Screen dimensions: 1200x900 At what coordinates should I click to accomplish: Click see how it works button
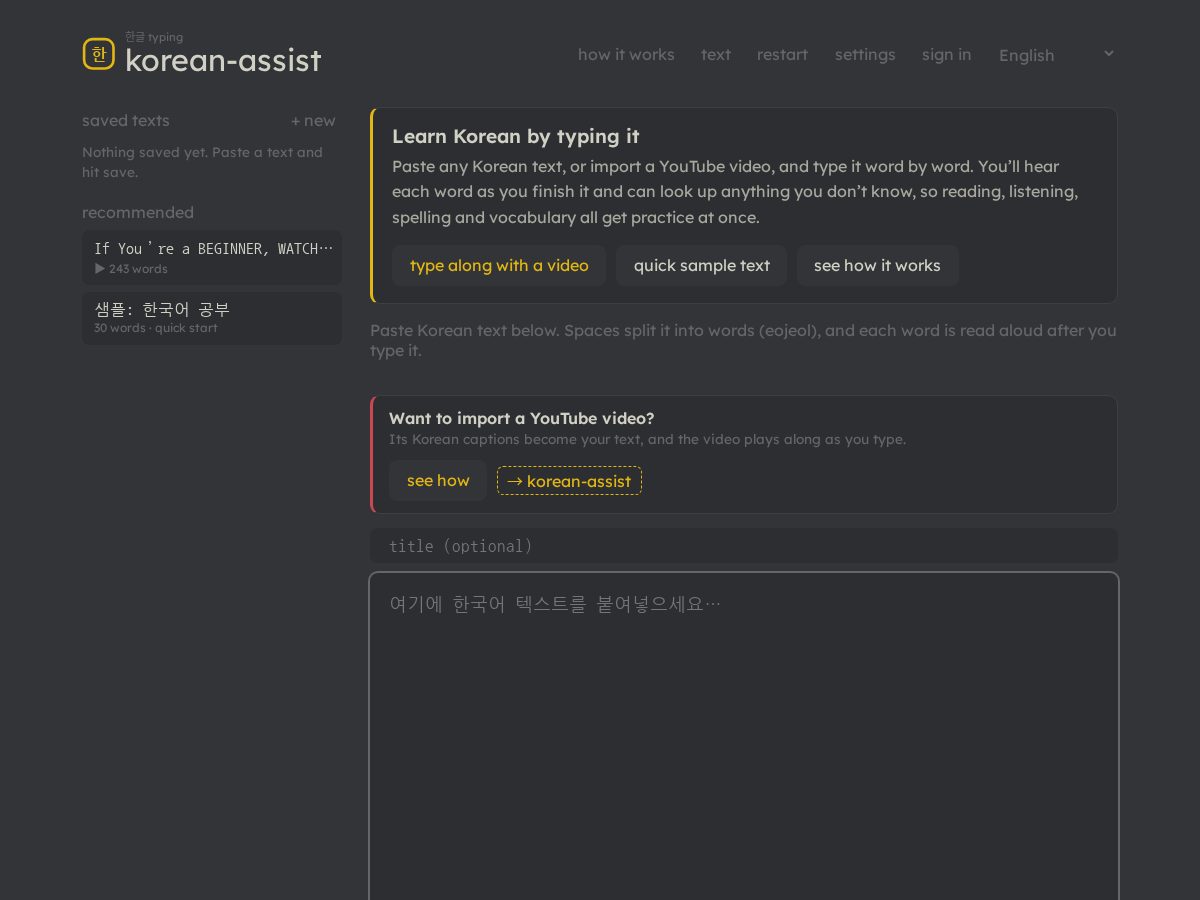pos(877,266)
